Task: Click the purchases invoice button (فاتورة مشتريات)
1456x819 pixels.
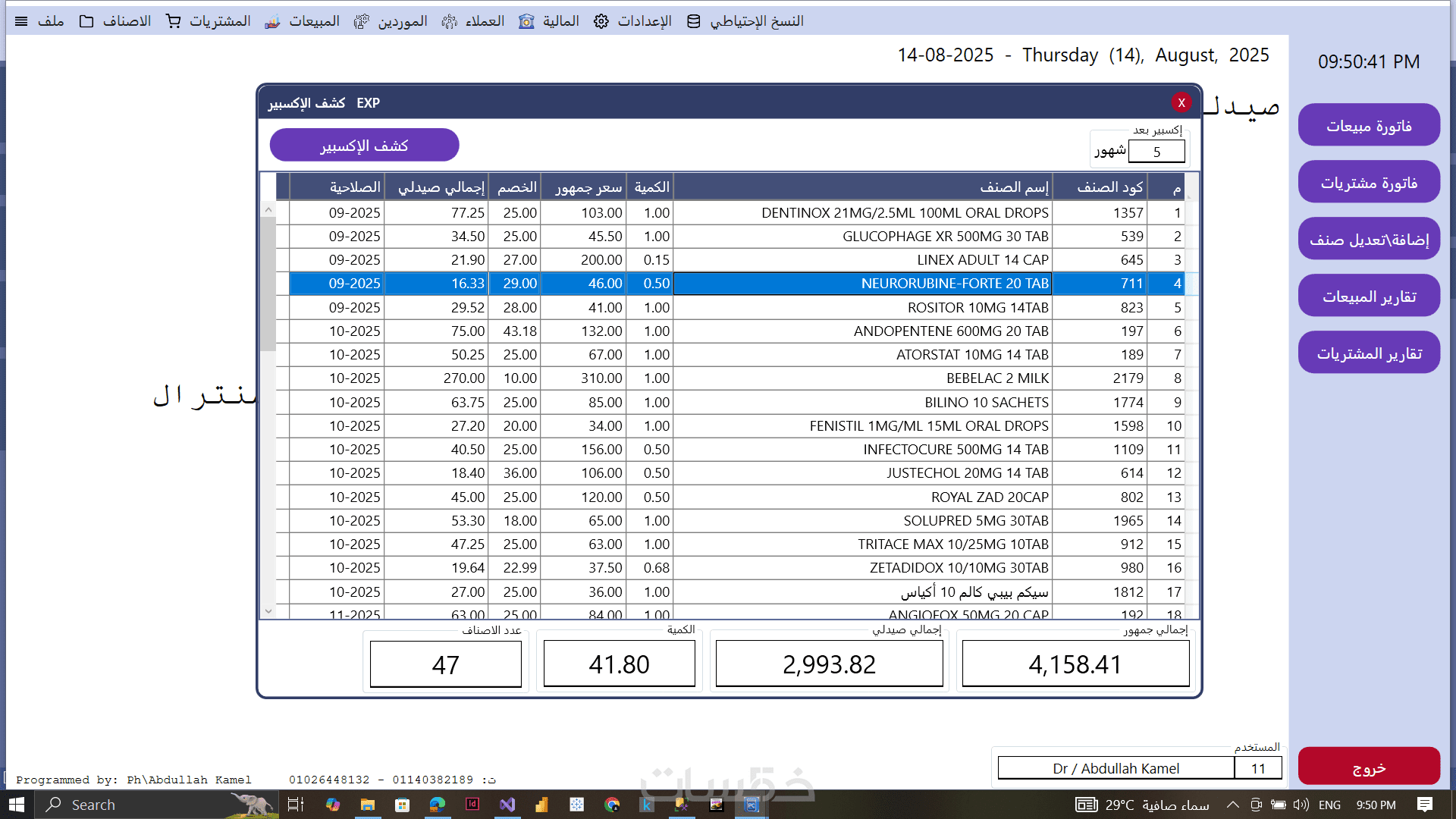Action: (x=1368, y=183)
